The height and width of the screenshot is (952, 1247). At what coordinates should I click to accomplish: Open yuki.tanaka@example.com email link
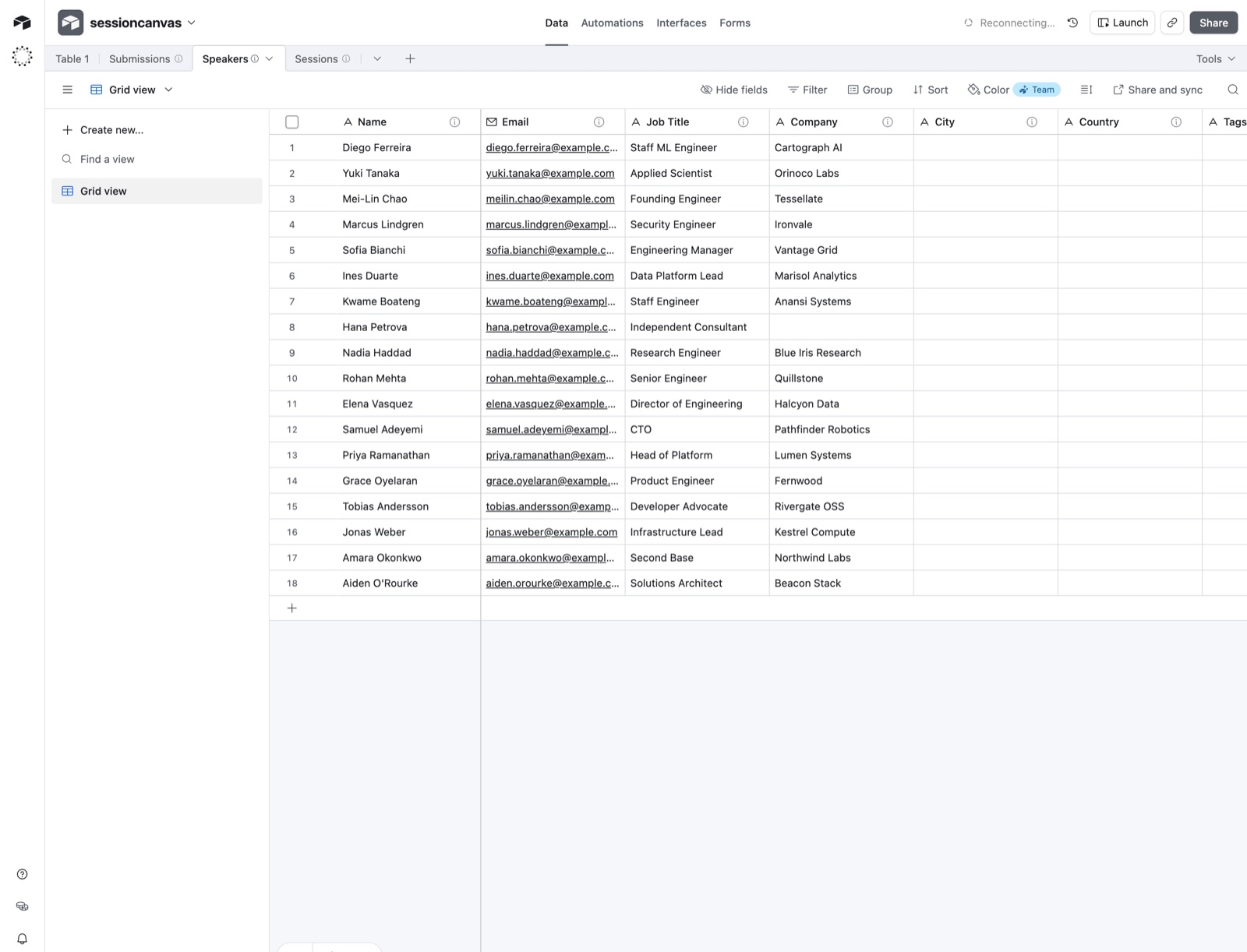click(x=549, y=173)
